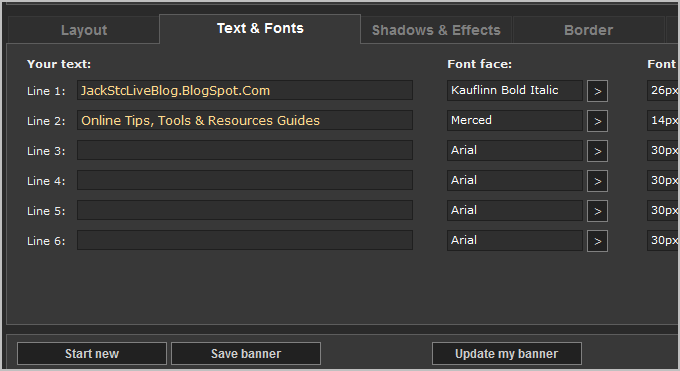The width and height of the screenshot is (680, 371).
Task: Switch to the Layout tab
Action: [84, 30]
